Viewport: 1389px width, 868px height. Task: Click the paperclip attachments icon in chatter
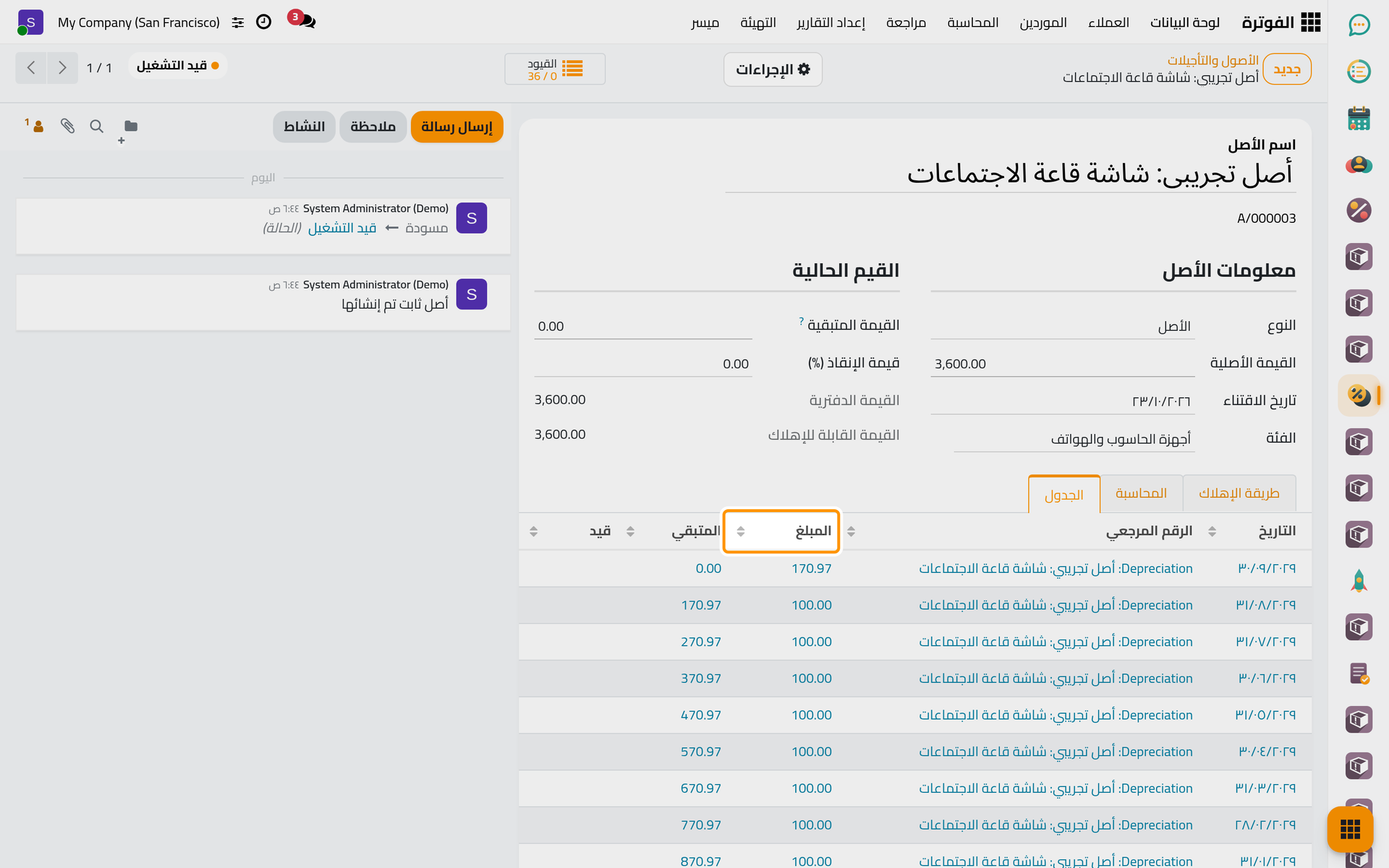(x=67, y=126)
